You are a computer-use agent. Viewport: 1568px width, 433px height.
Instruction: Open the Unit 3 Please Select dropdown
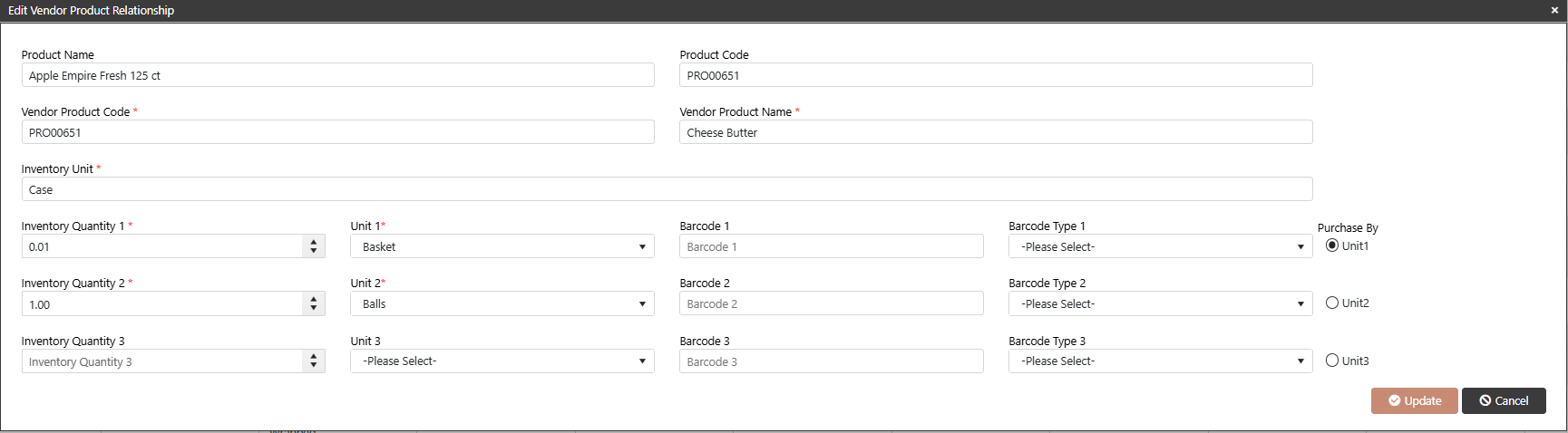pyautogui.click(x=502, y=361)
